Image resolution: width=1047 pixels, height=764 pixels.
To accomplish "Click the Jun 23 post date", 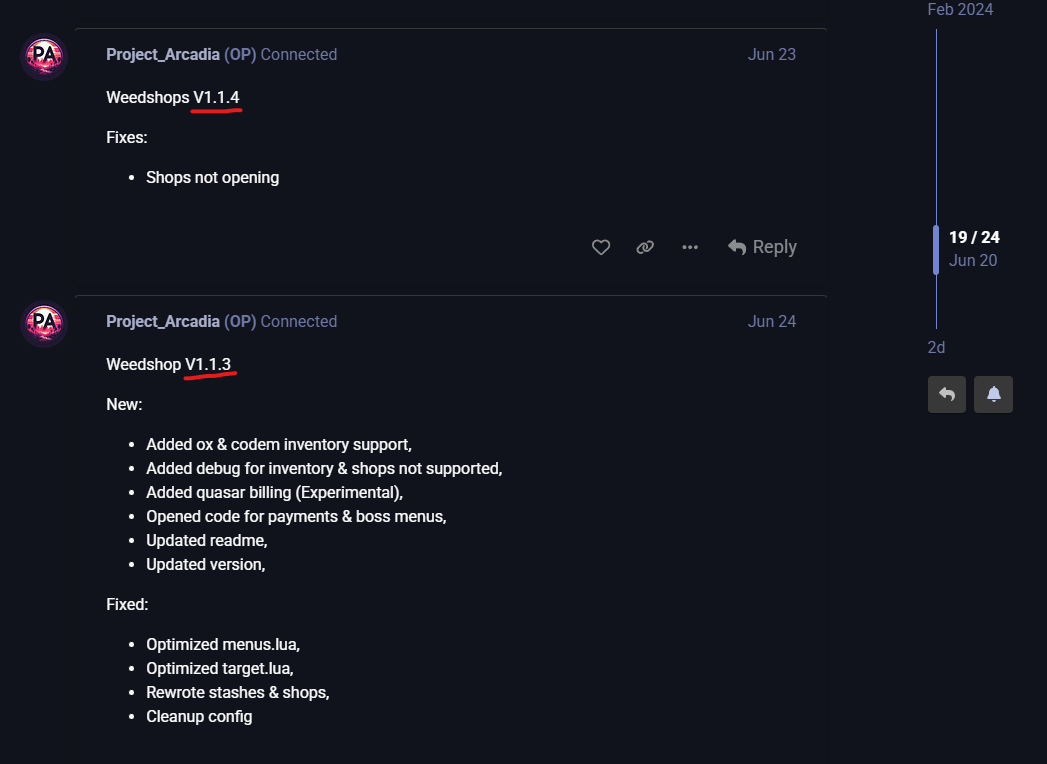I will [x=771, y=54].
